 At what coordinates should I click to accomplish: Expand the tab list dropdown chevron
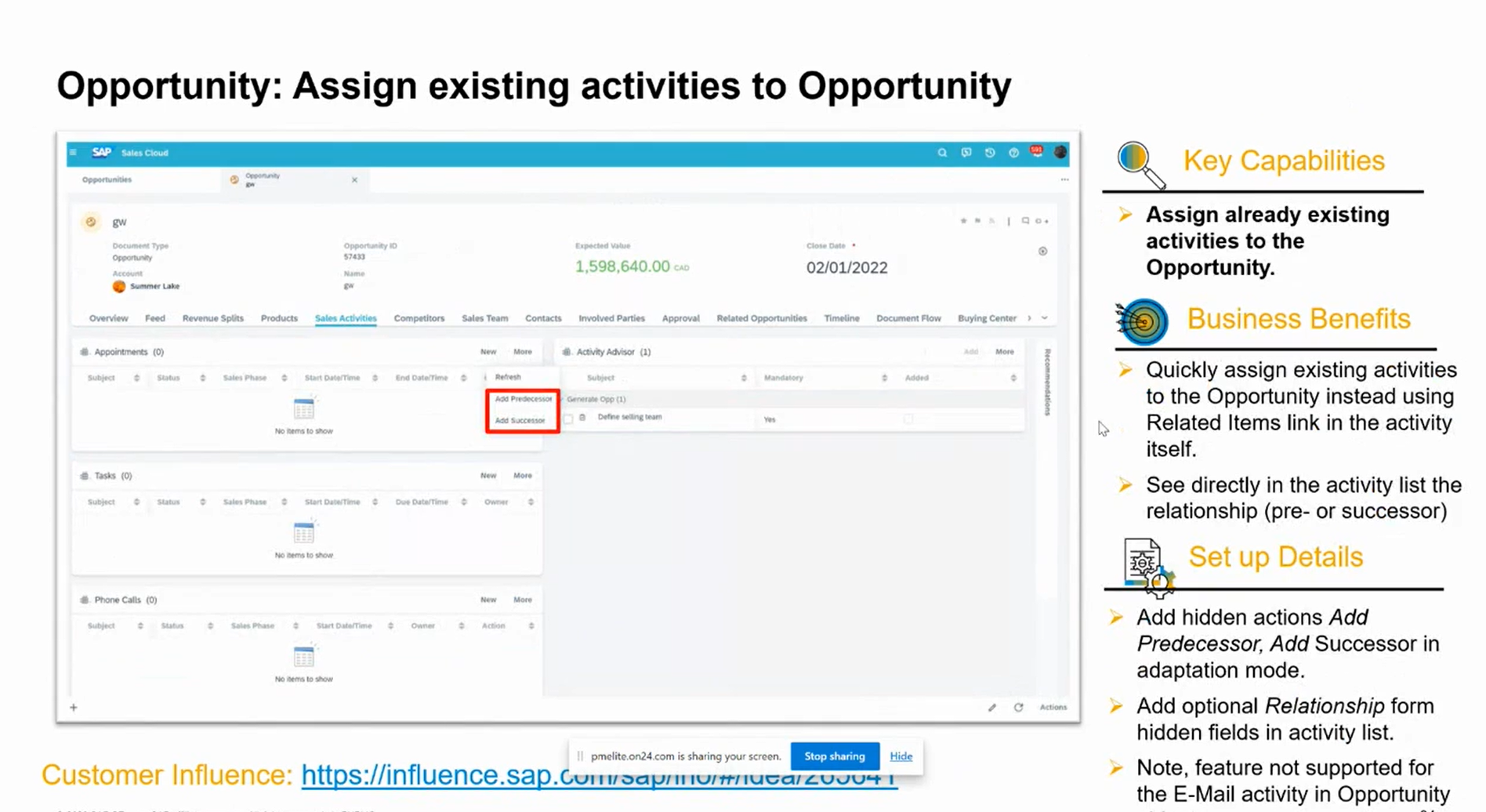1045,318
